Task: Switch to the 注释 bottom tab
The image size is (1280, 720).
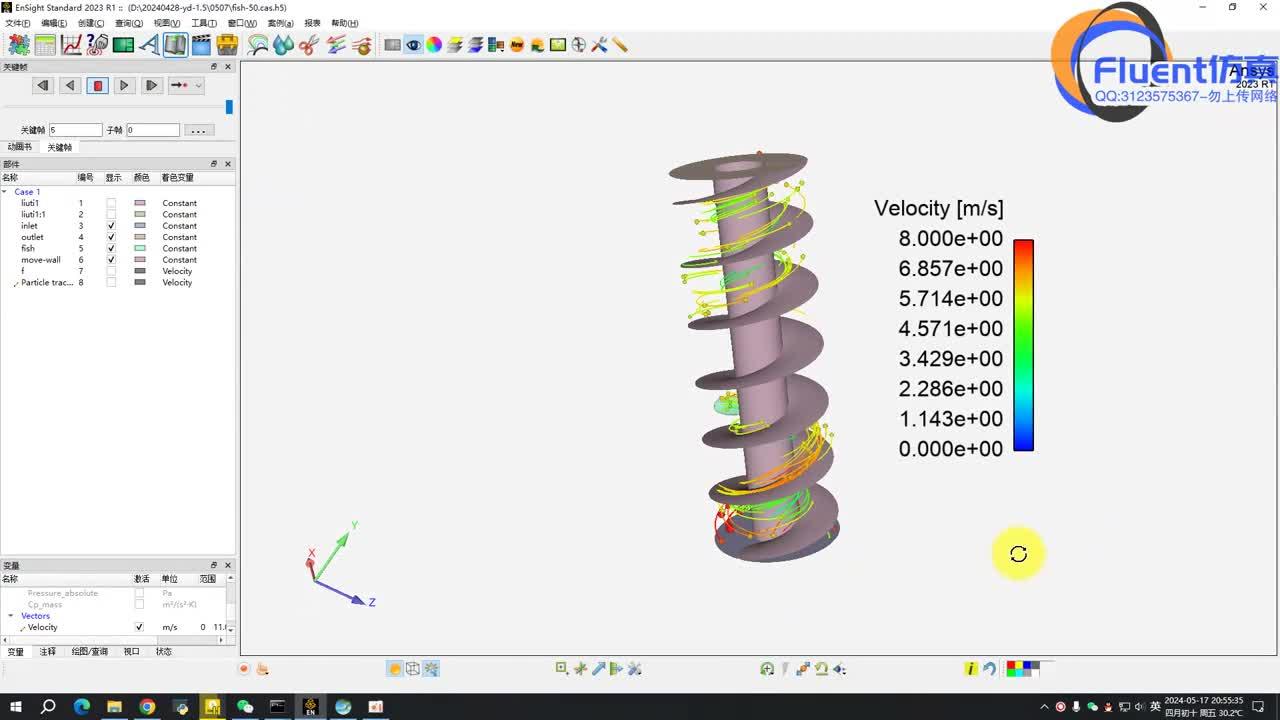Action: (48, 652)
